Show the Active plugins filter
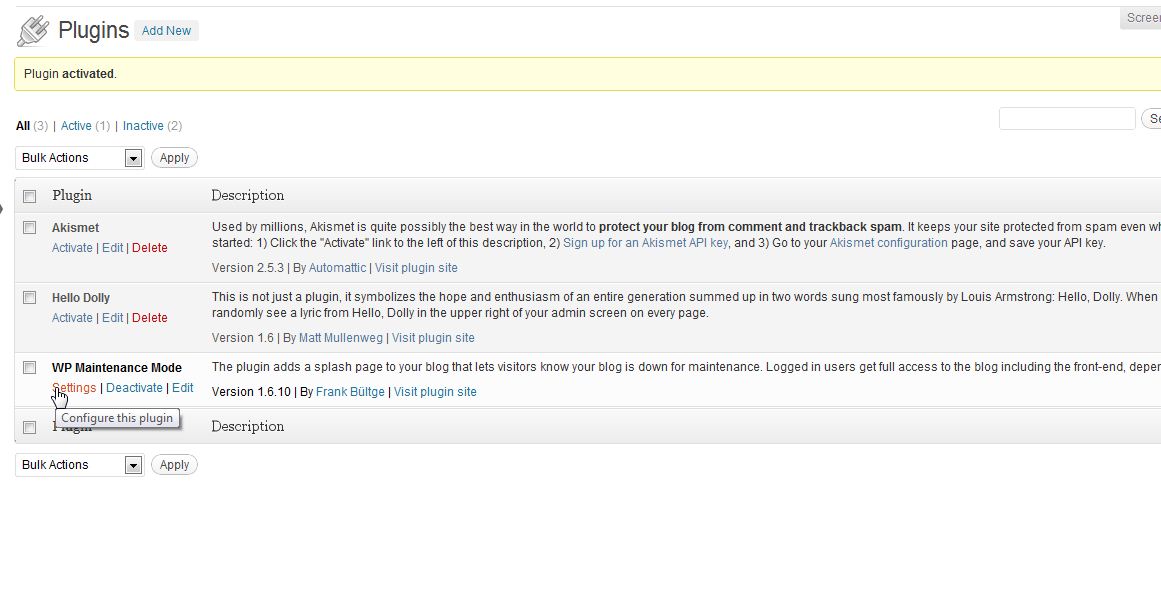Image resolution: width=1161 pixels, height=607 pixels. 76,126
